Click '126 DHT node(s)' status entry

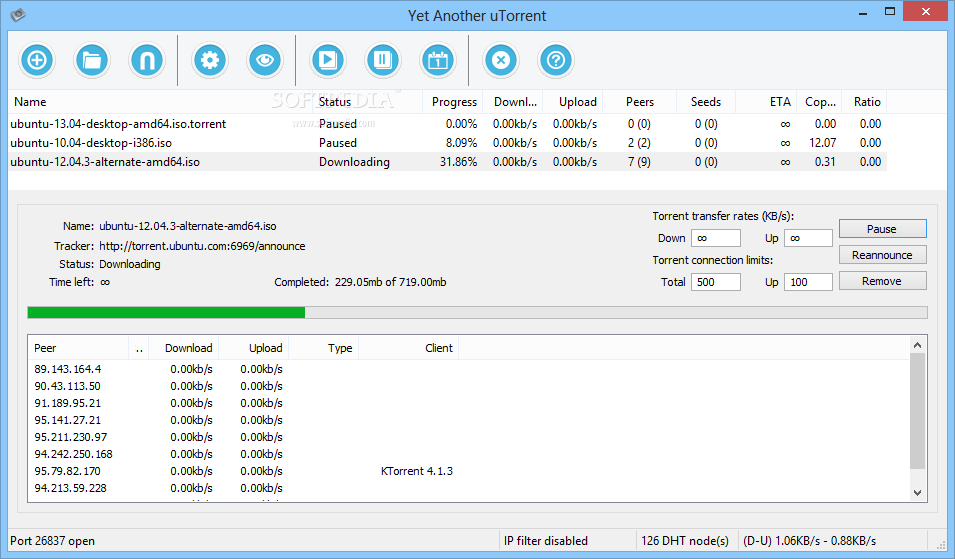(685, 541)
